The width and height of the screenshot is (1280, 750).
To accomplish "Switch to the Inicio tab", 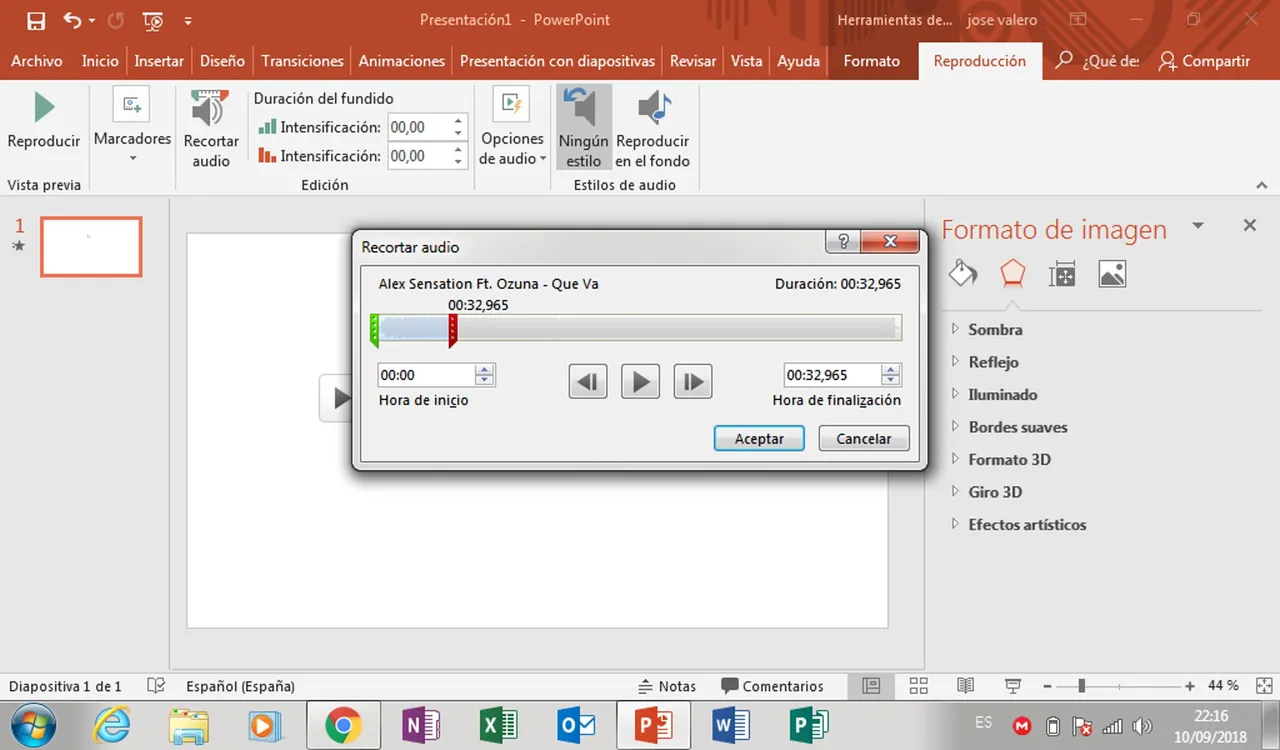I will (x=100, y=61).
